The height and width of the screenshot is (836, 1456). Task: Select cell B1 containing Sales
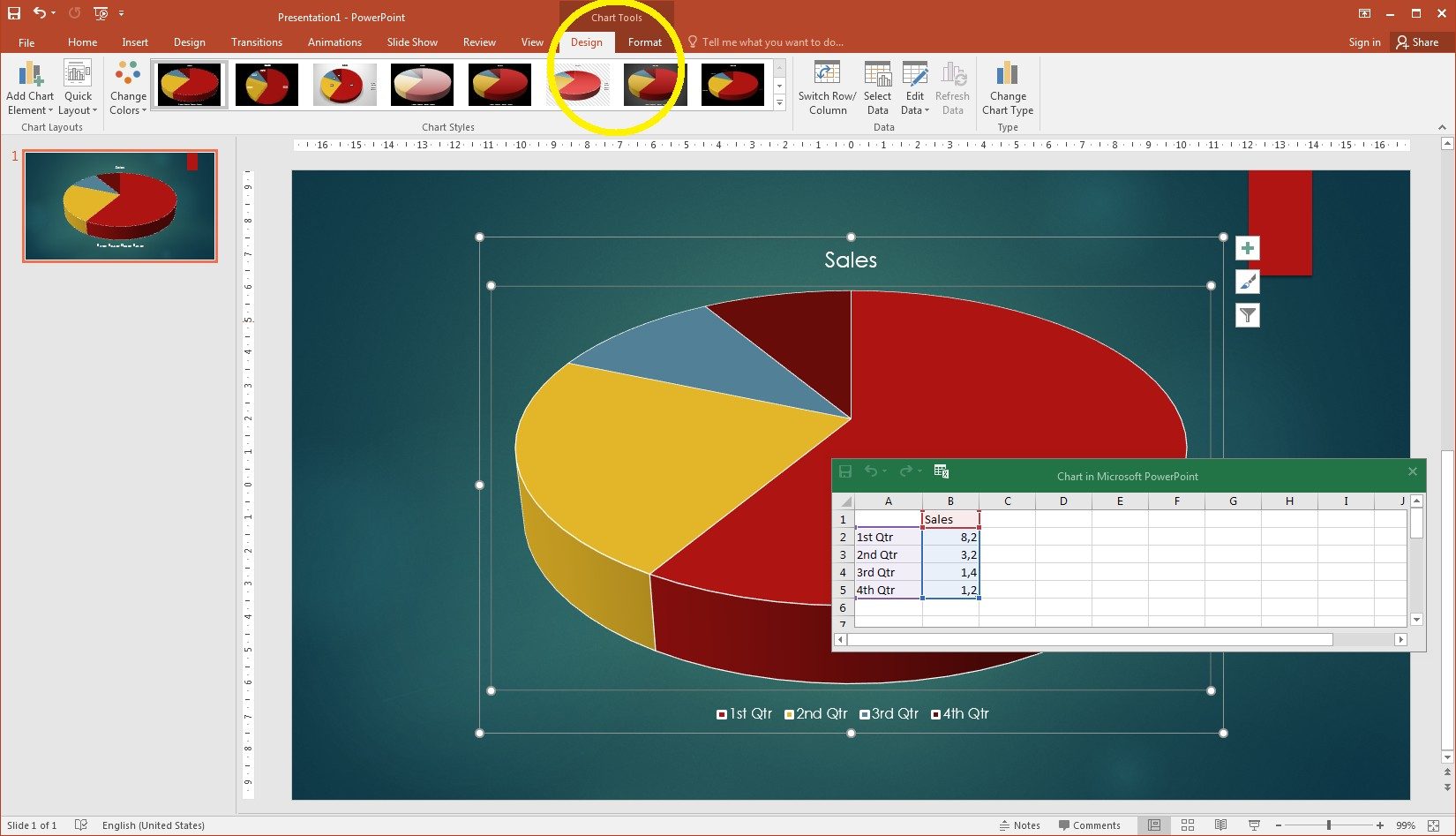[950, 519]
